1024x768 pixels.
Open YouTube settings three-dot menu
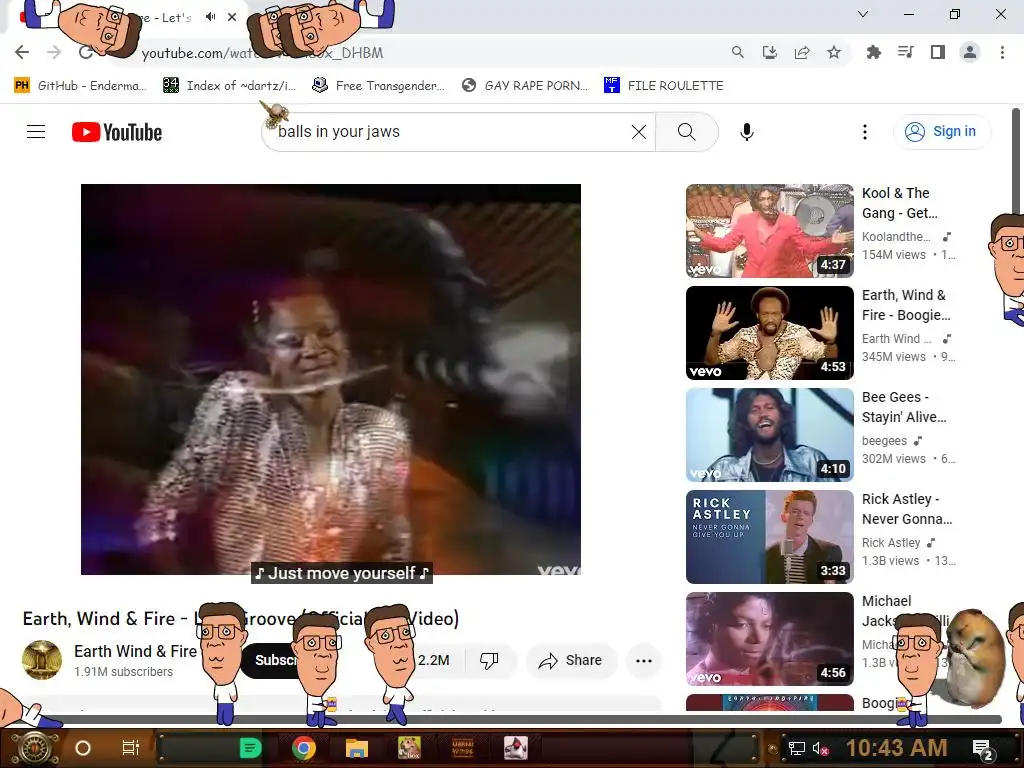pos(865,132)
